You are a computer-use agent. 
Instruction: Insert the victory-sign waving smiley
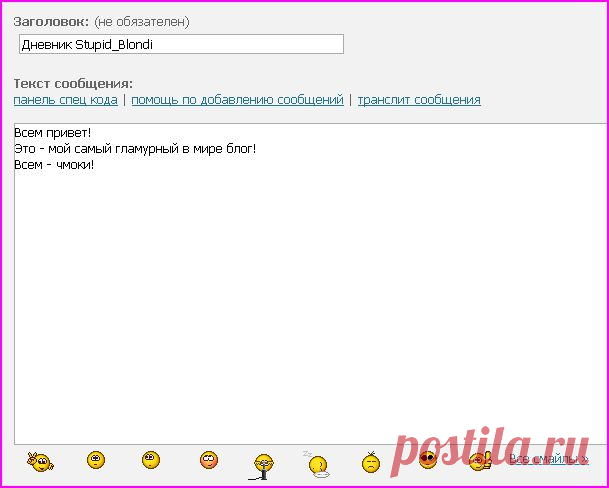(40, 462)
